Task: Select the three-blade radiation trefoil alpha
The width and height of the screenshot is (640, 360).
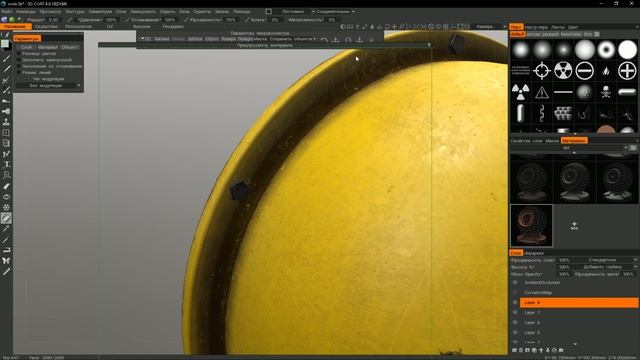Action: 521,92
